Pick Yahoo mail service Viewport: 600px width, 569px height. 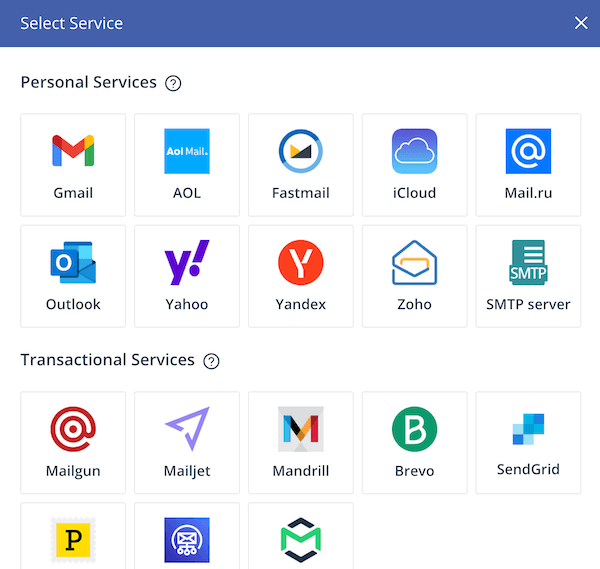pos(187,276)
